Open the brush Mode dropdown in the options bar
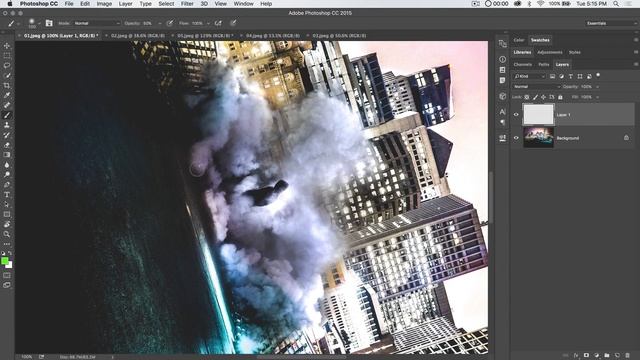The width and height of the screenshot is (640, 360). point(97,23)
